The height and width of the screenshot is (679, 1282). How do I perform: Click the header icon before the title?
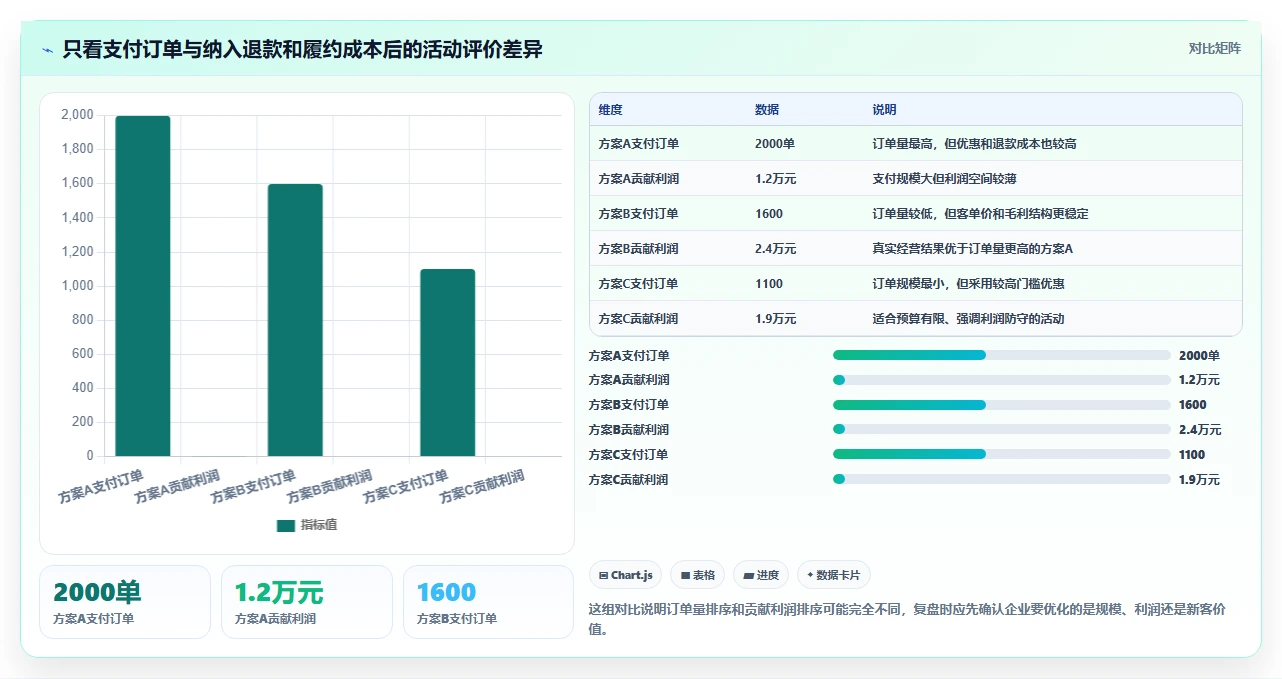(47, 49)
